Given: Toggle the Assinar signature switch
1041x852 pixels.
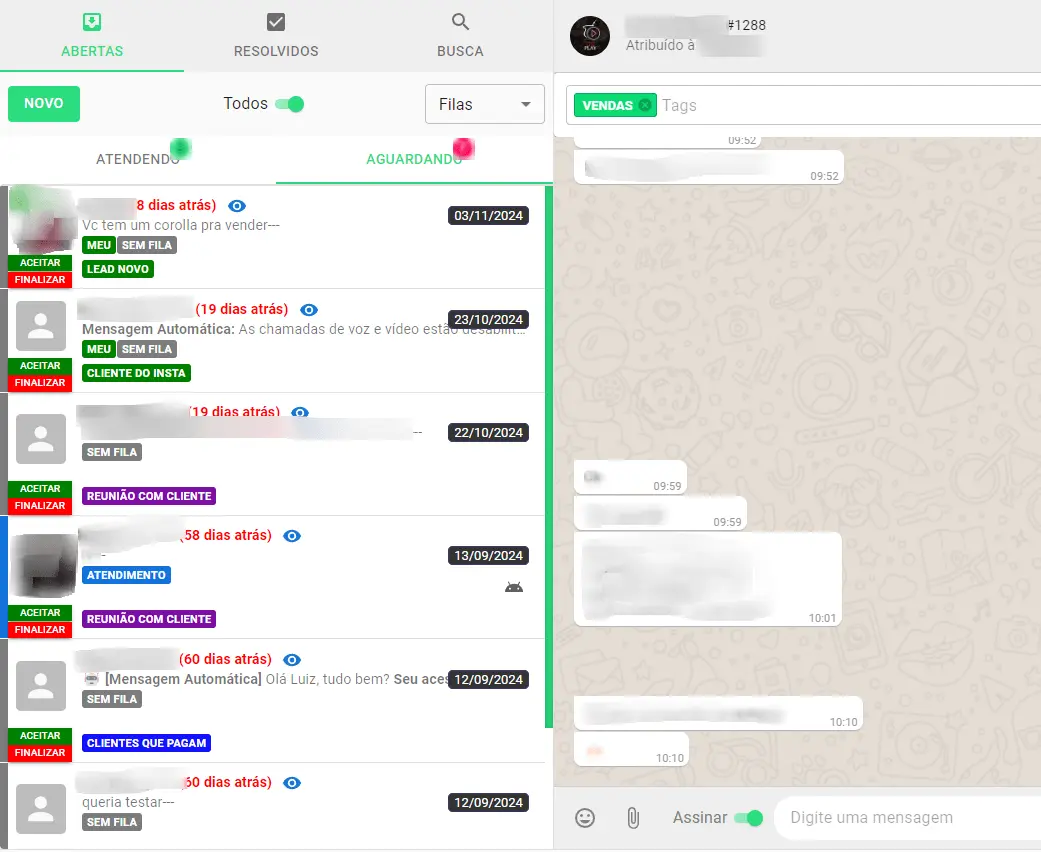Looking at the screenshot, I should click(749, 818).
